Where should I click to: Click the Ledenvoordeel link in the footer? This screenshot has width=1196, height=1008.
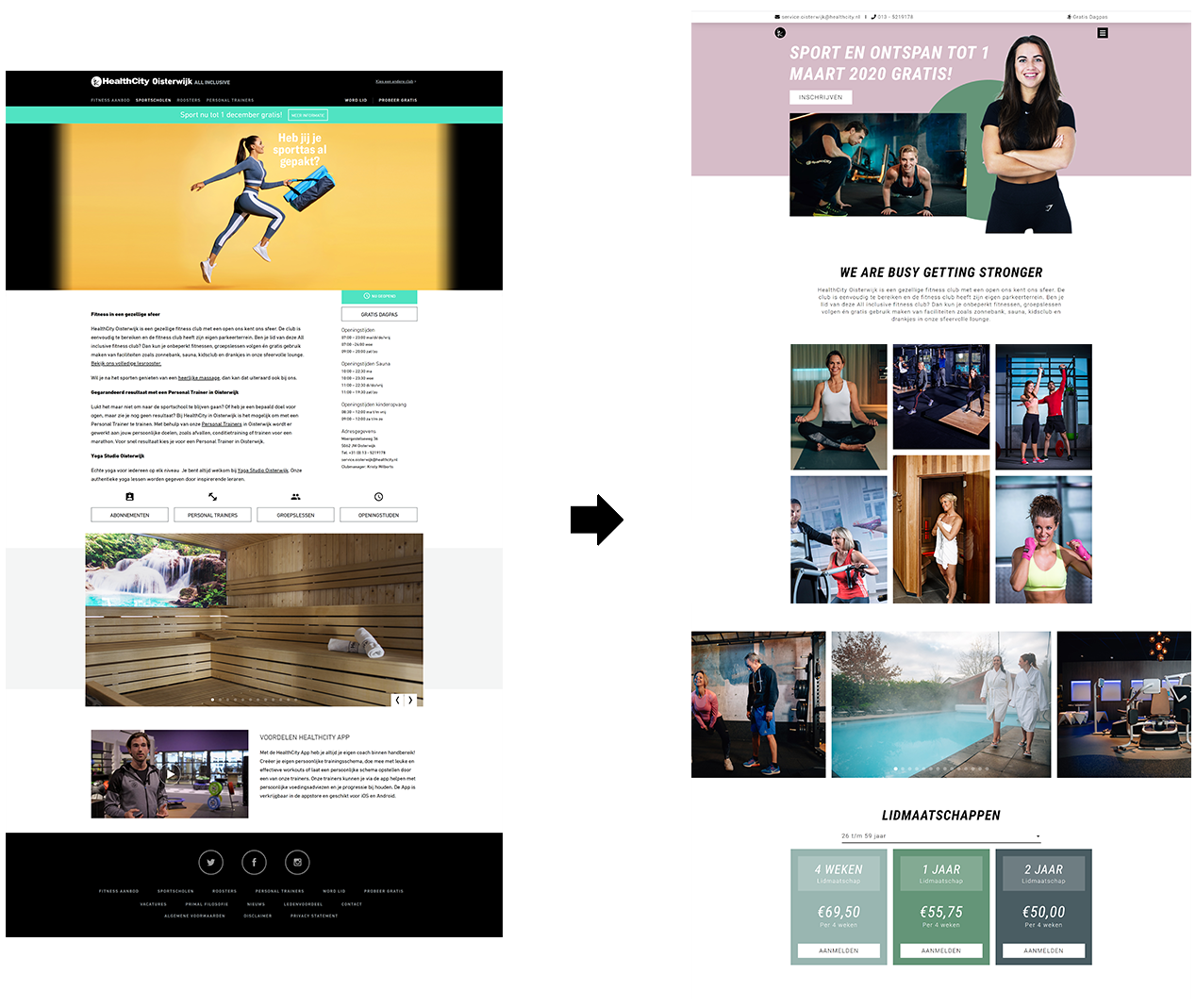pos(303,904)
